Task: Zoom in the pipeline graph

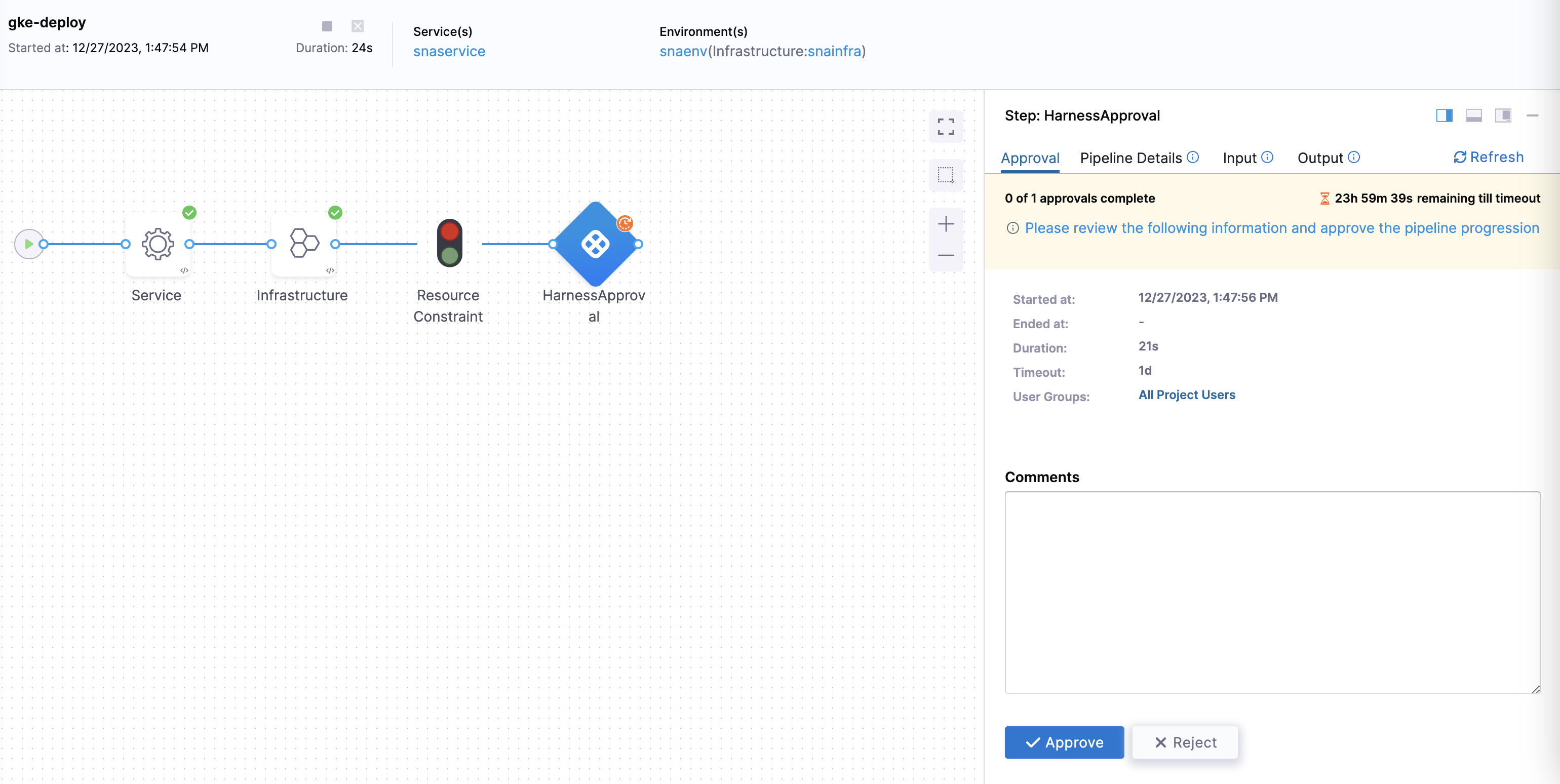Action: point(945,224)
